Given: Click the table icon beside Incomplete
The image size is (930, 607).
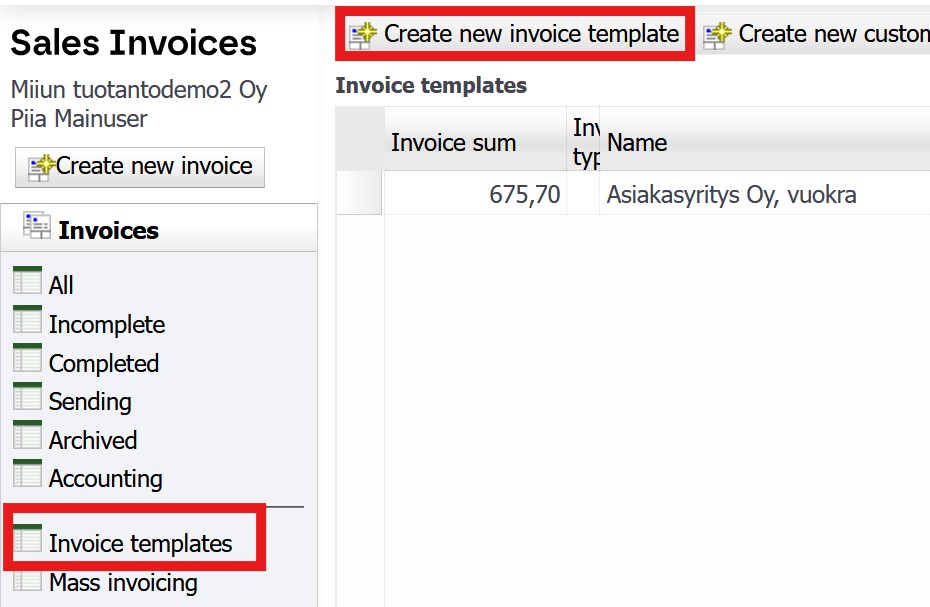Looking at the screenshot, I should (27, 319).
